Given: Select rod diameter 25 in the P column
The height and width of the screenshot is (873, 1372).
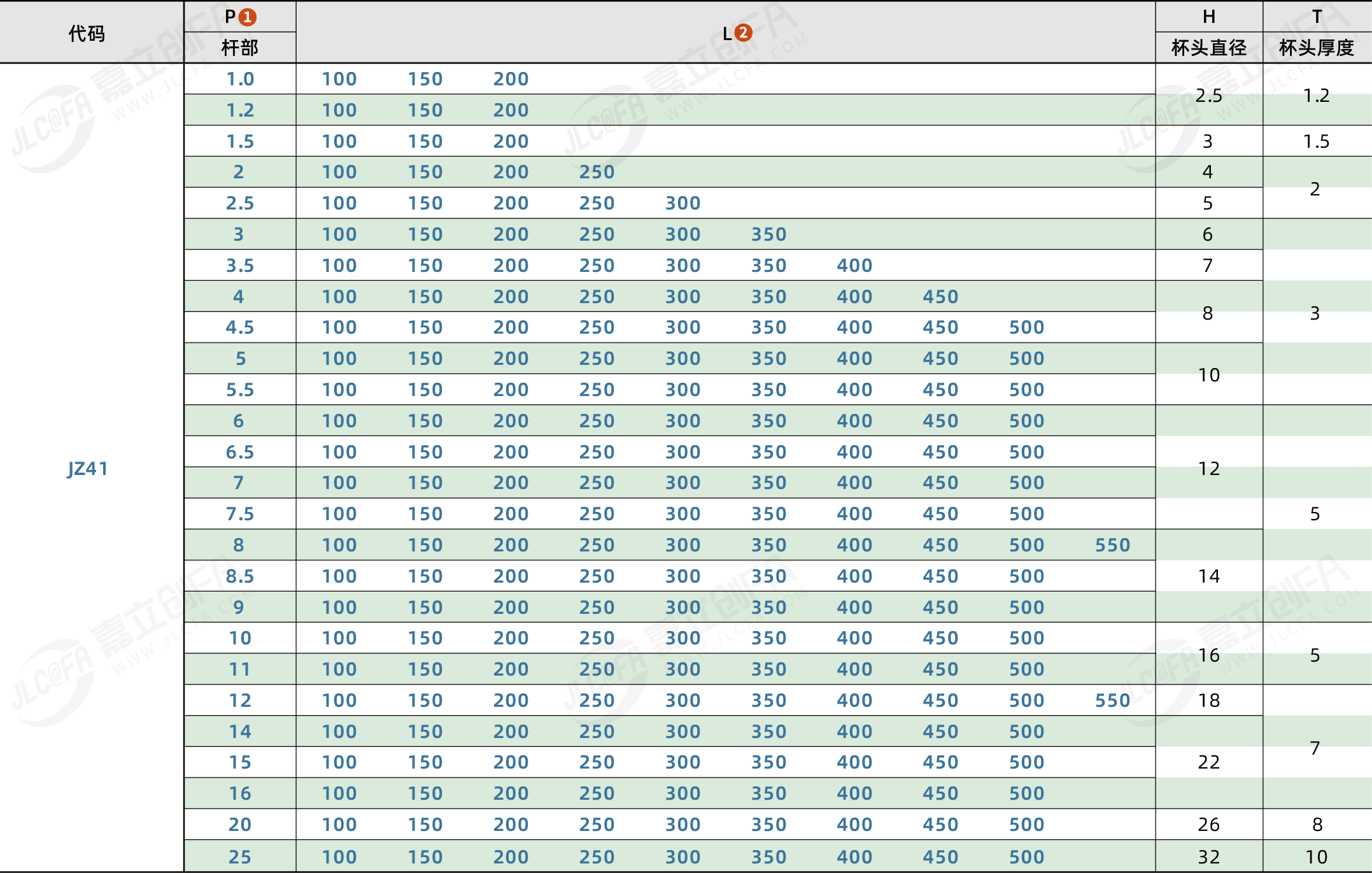Looking at the screenshot, I should coord(240,856).
